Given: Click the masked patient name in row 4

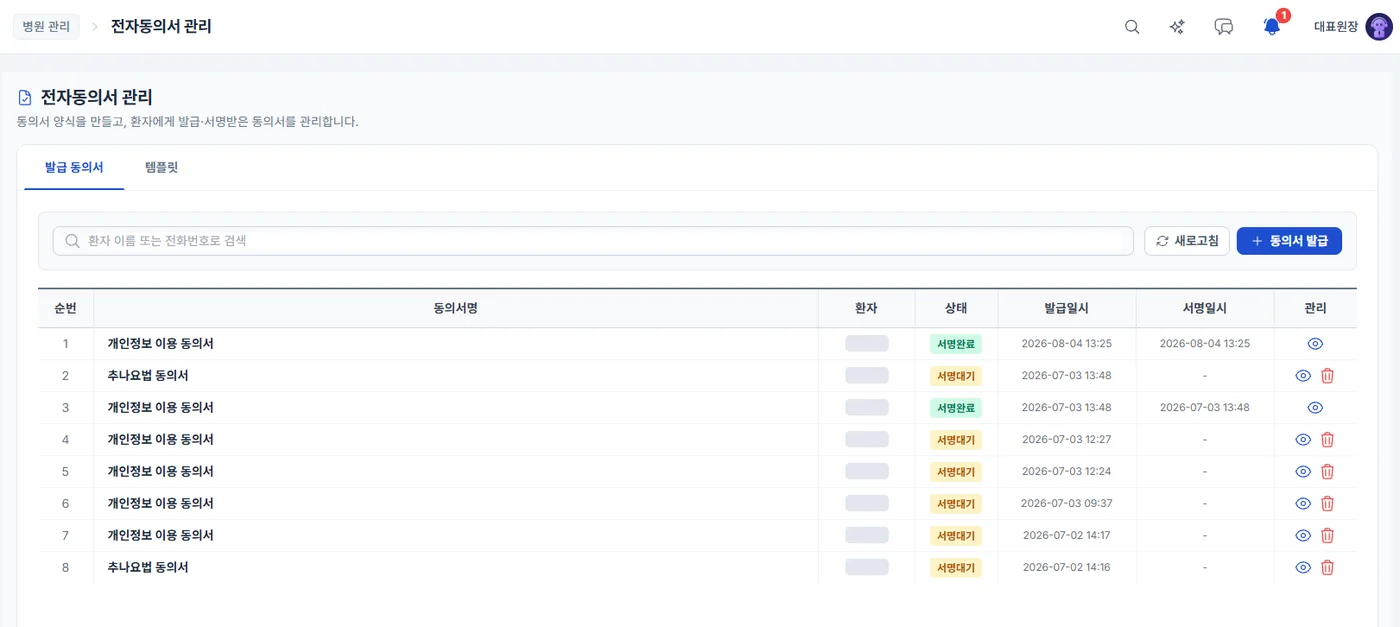Looking at the screenshot, I should (867, 440).
